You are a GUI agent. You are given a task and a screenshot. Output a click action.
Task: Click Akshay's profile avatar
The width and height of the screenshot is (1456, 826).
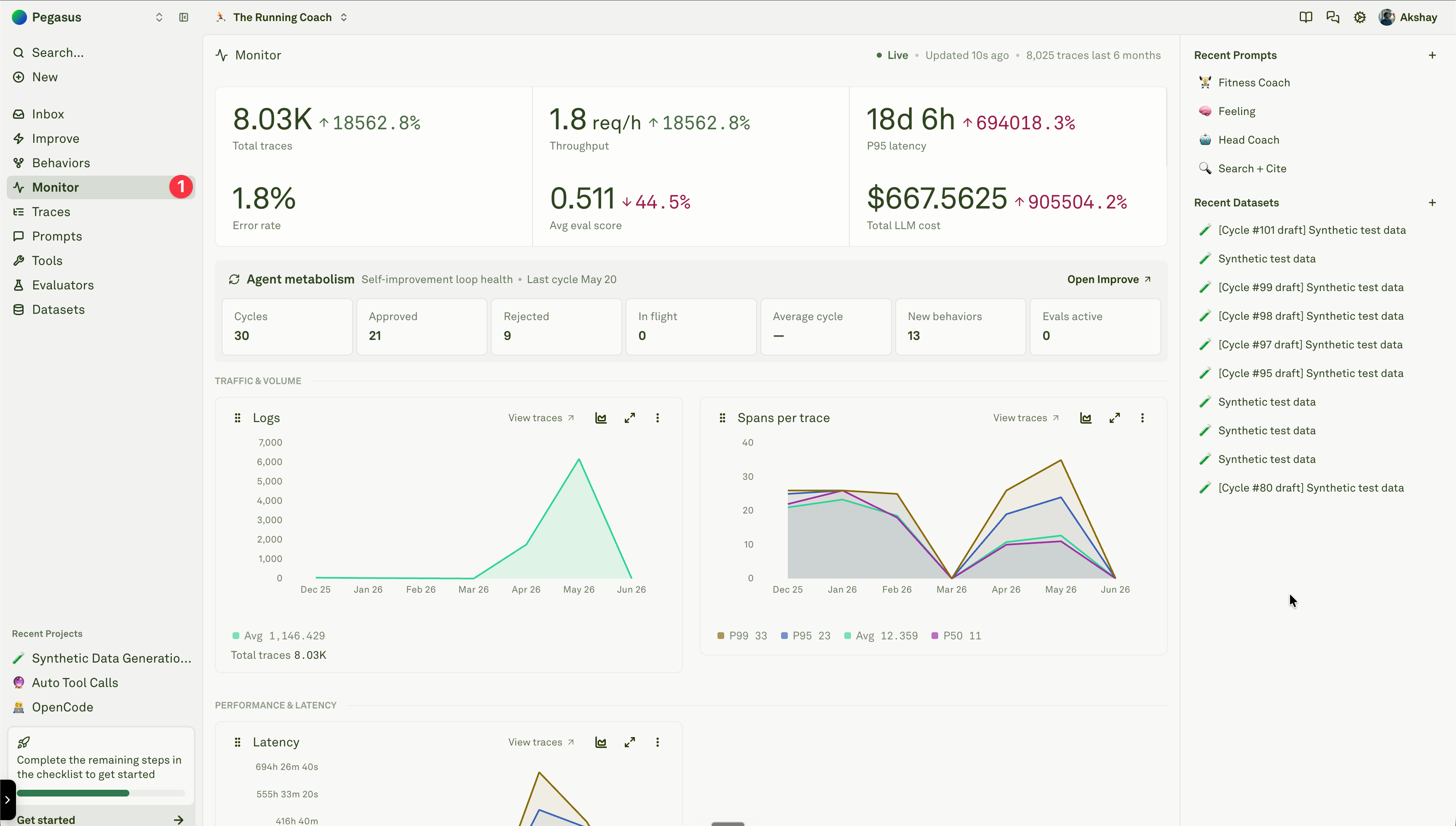click(1386, 18)
